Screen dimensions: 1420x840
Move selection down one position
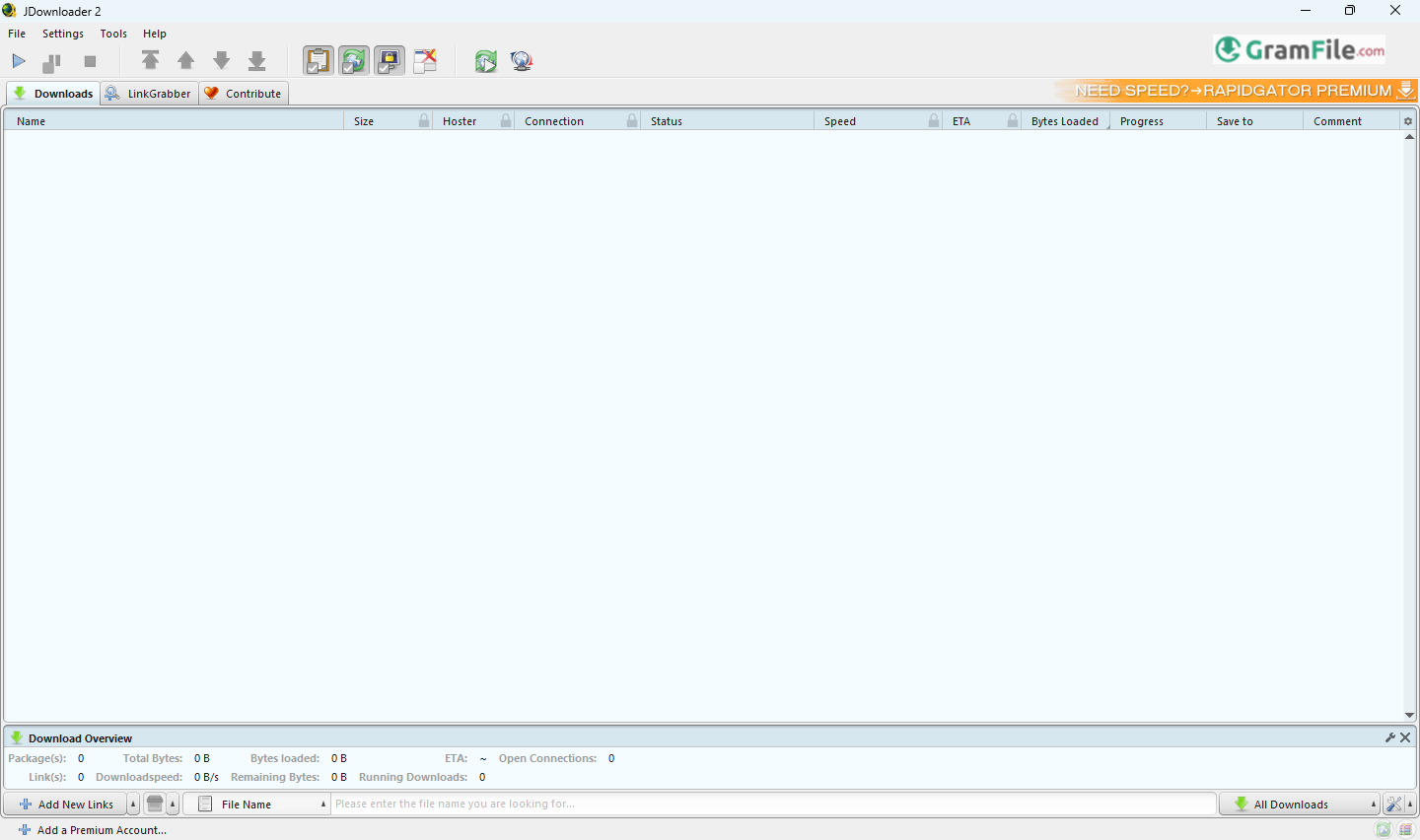point(221,61)
